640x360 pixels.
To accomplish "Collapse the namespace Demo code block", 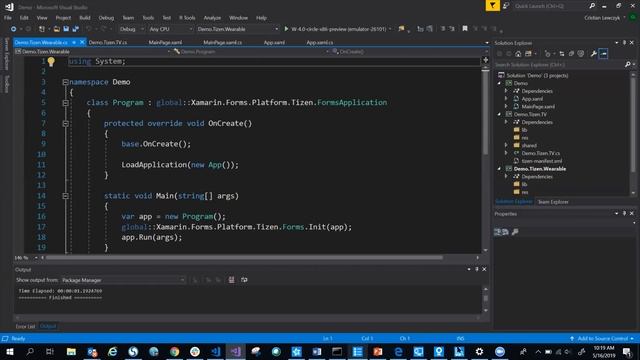I will tap(65, 82).
